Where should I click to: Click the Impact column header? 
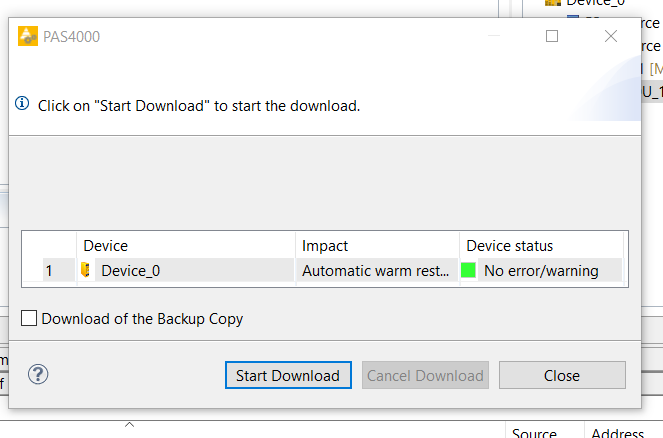(x=377, y=246)
